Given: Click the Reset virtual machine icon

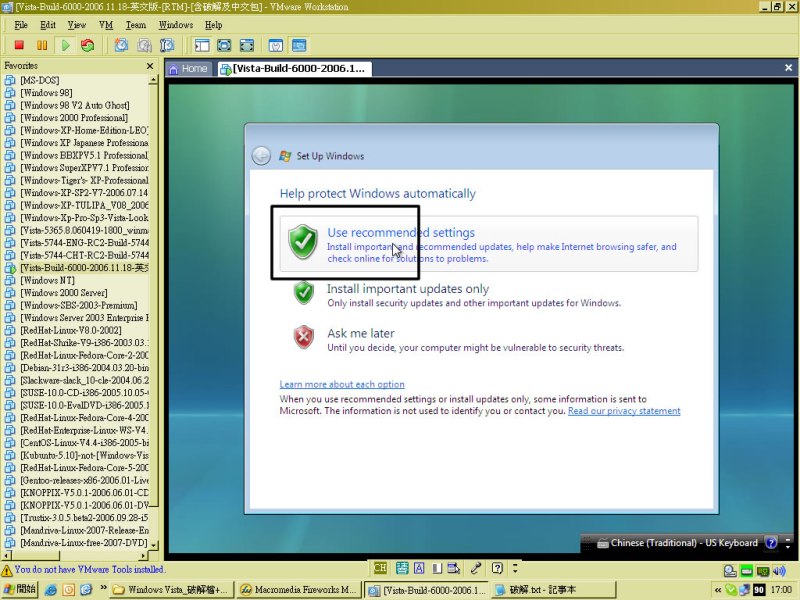Looking at the screenshot, I should point(88,45).
